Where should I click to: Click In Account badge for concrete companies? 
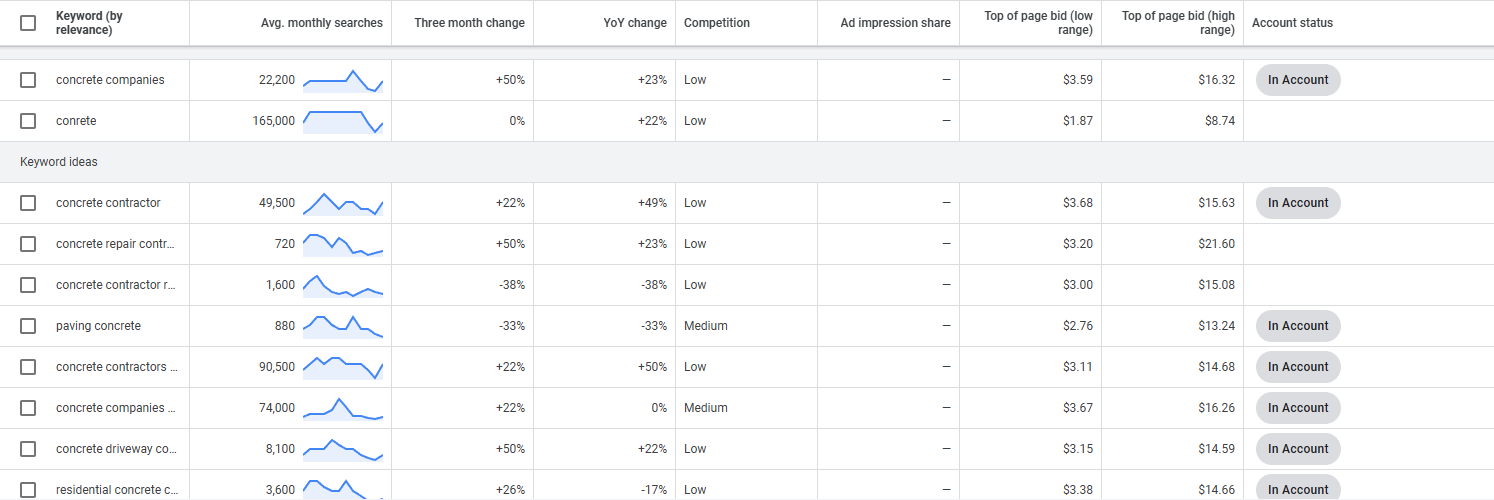pos(1298,80)
